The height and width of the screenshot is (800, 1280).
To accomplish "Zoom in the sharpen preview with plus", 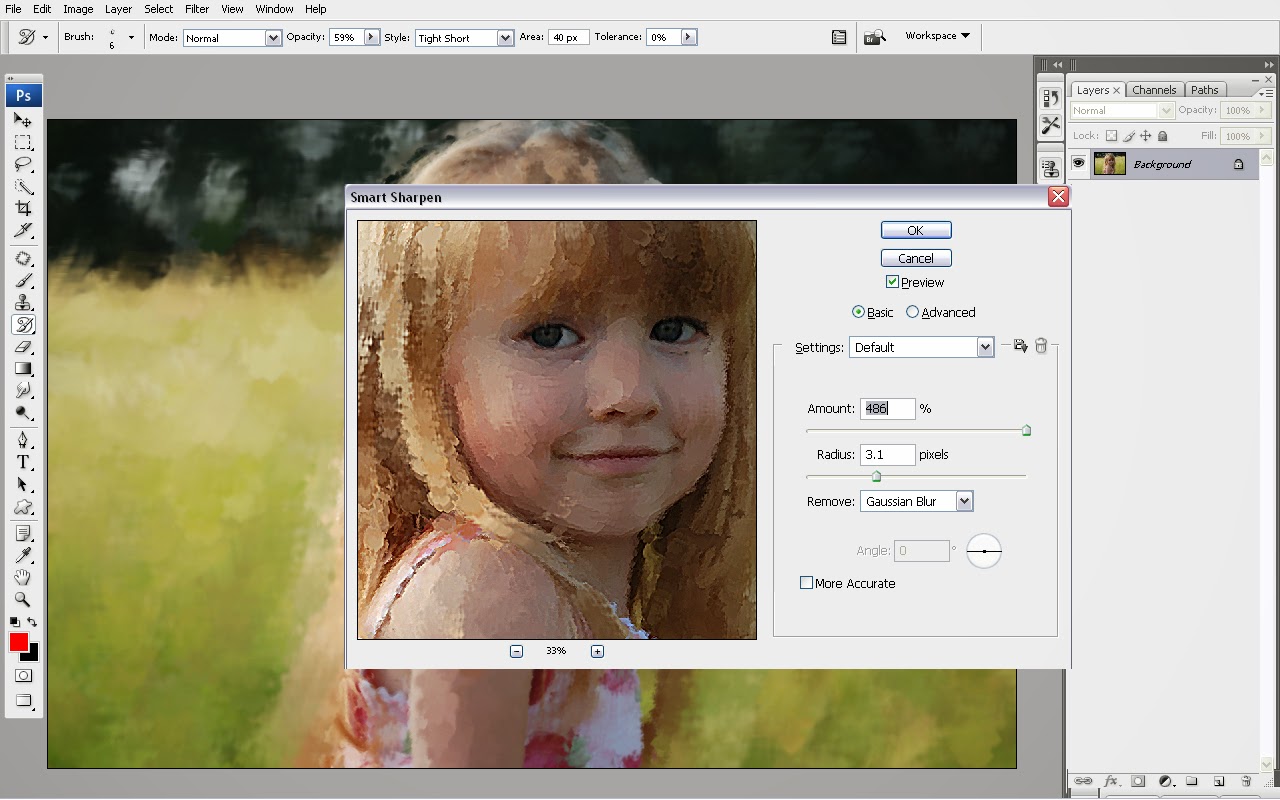I will coord(597,651).
